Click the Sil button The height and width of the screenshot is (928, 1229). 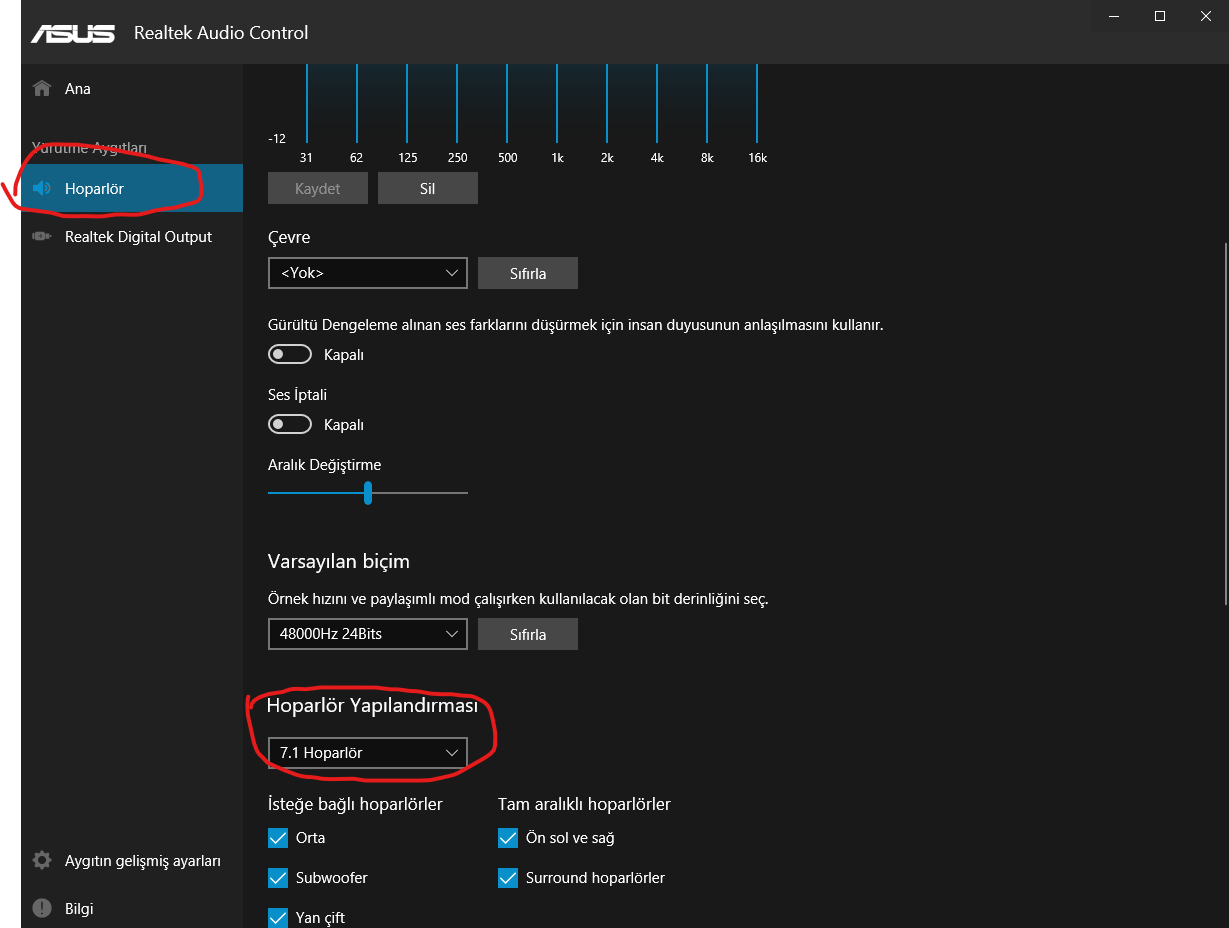(x=428, y=189)
